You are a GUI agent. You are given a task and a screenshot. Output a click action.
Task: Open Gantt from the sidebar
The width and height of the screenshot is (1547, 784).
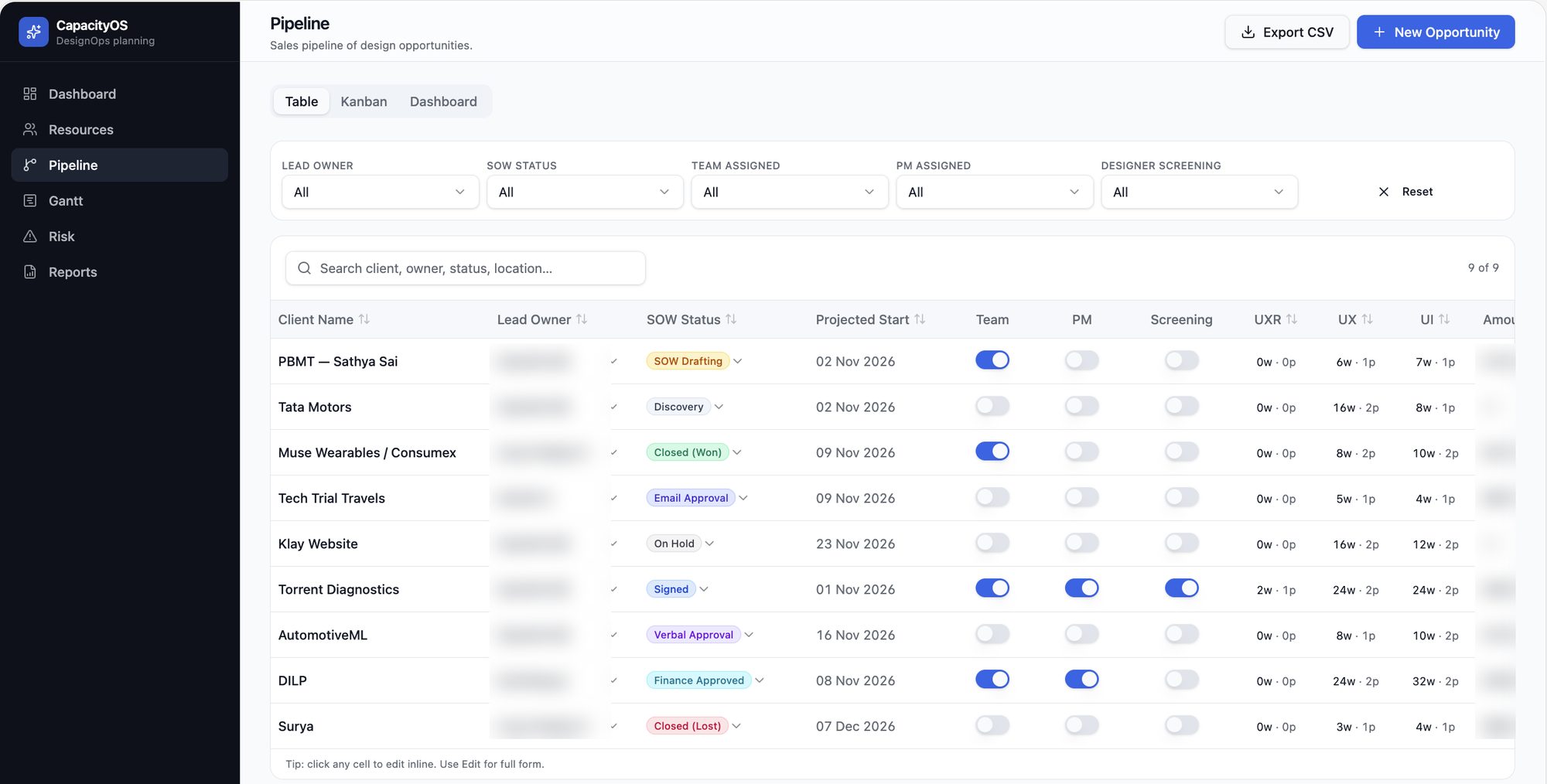pyautogui.click(x=120, y=200)
